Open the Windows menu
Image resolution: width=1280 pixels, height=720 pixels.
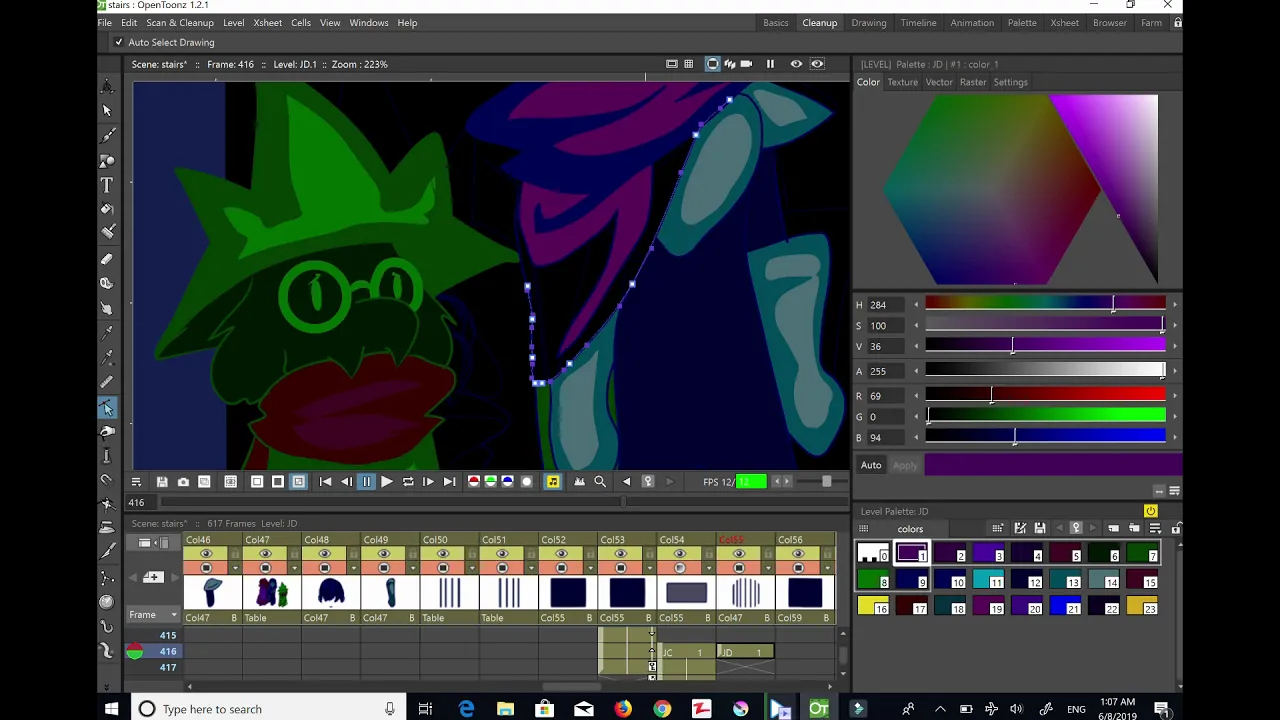coord(369,22)
